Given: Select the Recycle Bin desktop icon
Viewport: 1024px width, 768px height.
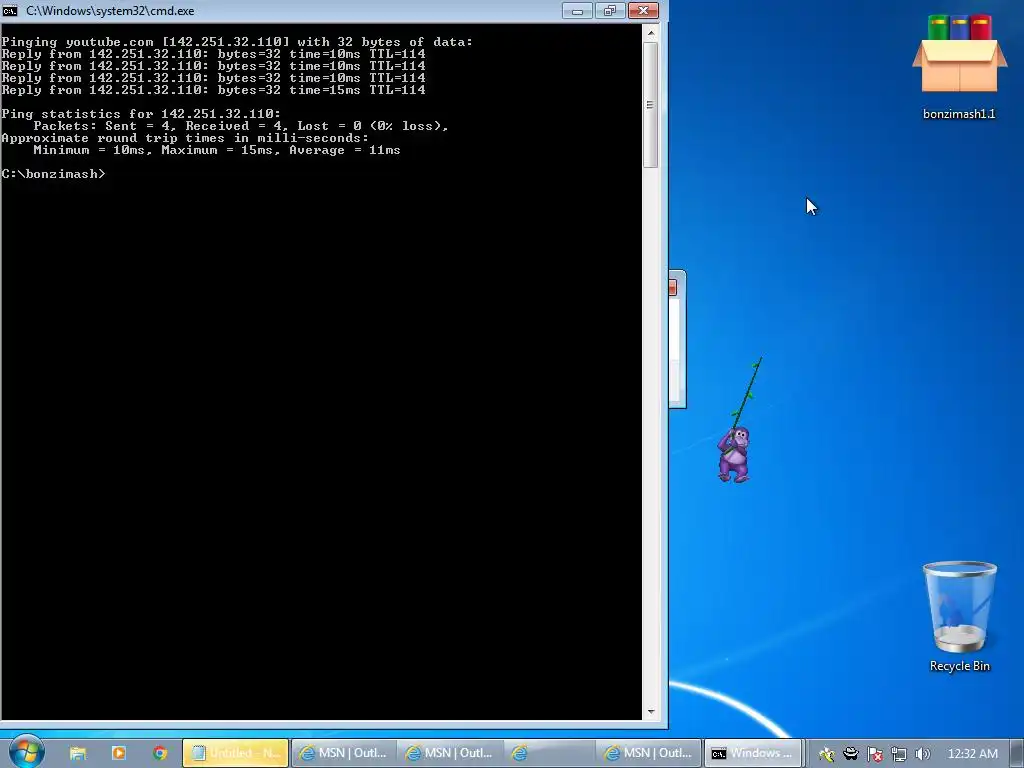Looking at the screenshot, I should tap(959, 616).
